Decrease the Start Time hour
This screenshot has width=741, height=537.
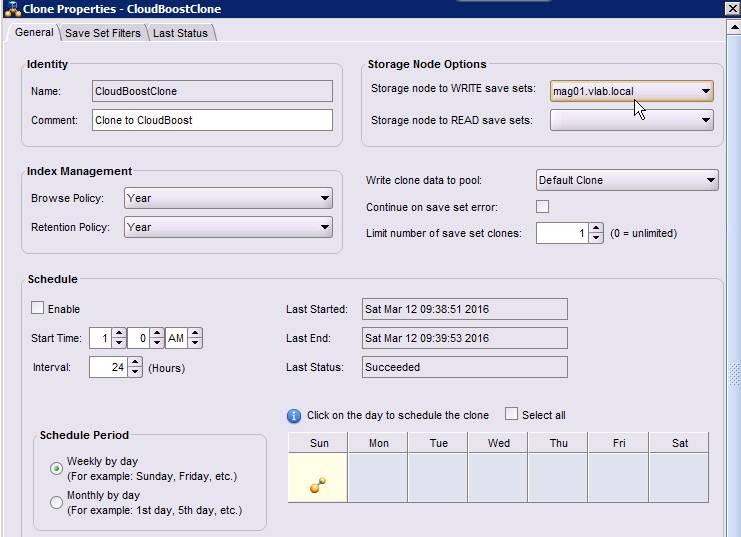(x=119, y=343)
